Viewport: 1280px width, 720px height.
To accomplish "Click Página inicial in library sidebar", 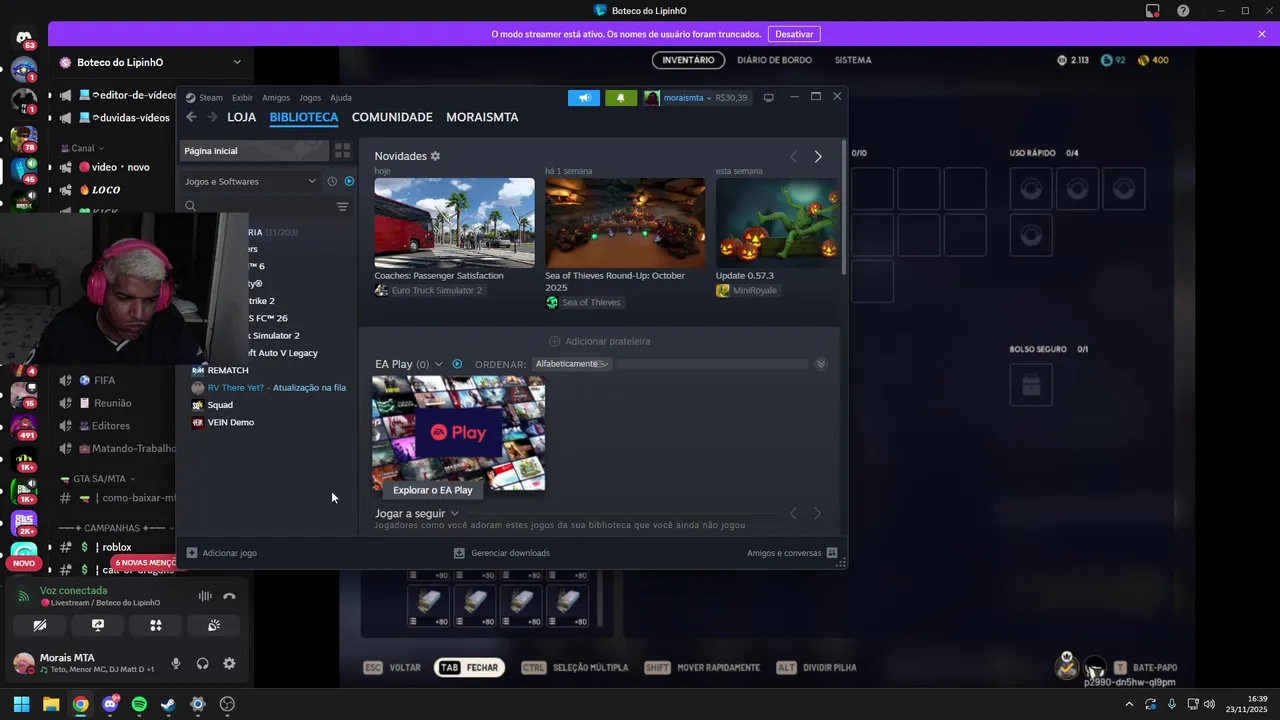I will coord(254,151).
